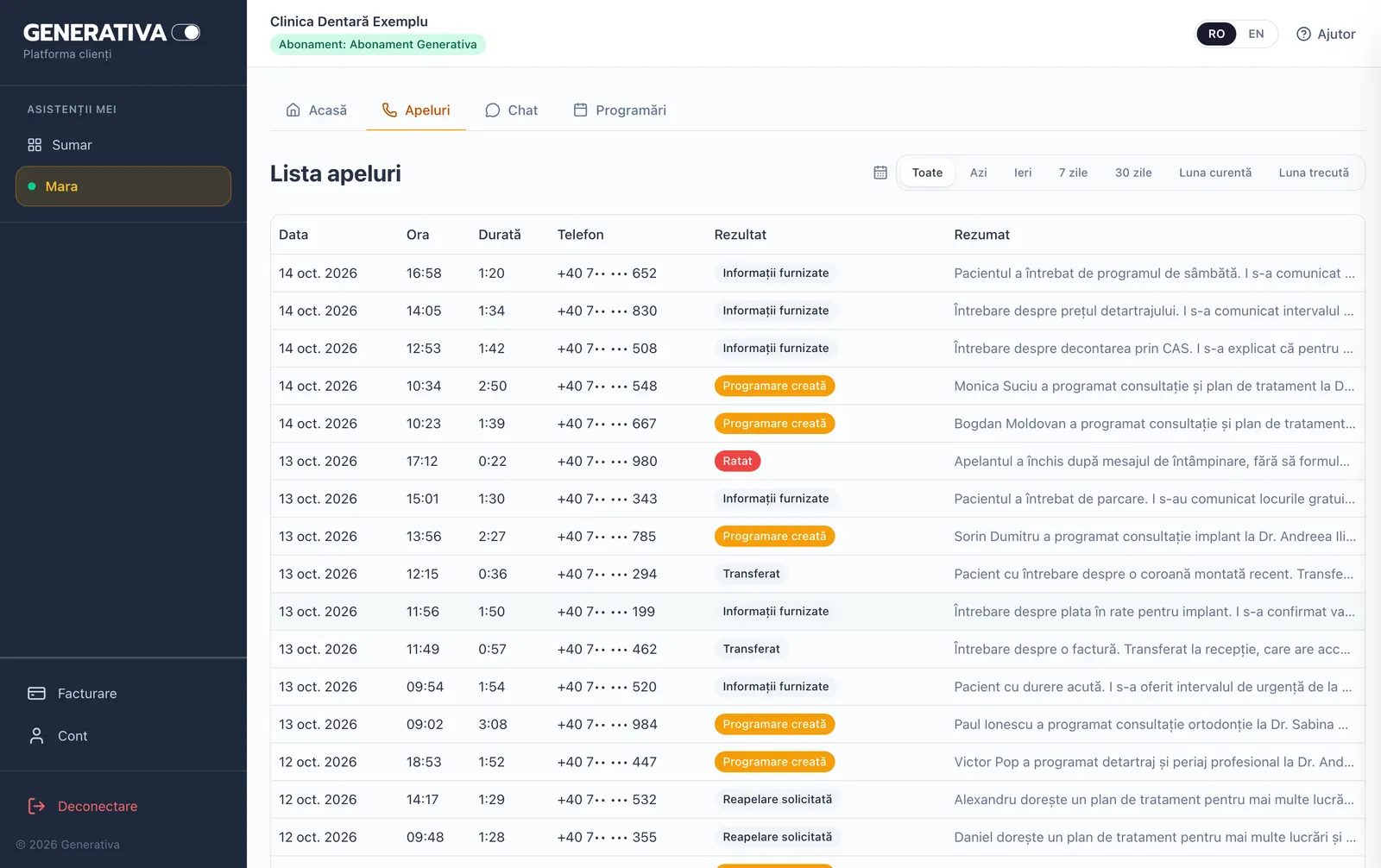
Task: Click Reapelare solicitată badge at 14:17
Action: tap(778, 800)
